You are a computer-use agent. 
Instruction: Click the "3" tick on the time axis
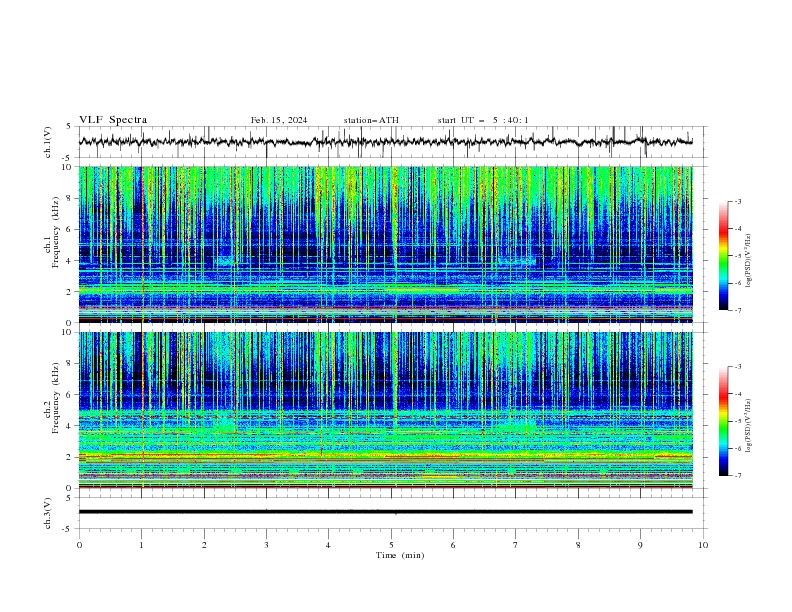click(266, 545)
